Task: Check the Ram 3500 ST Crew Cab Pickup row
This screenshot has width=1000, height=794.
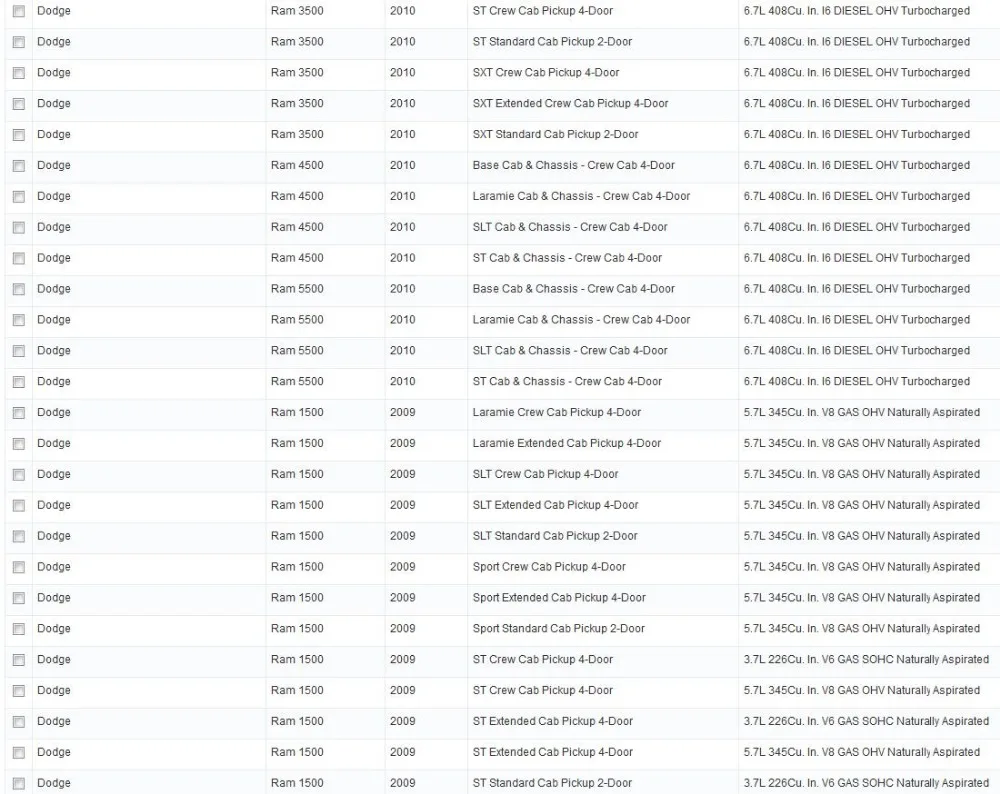Action: (19, 11)
